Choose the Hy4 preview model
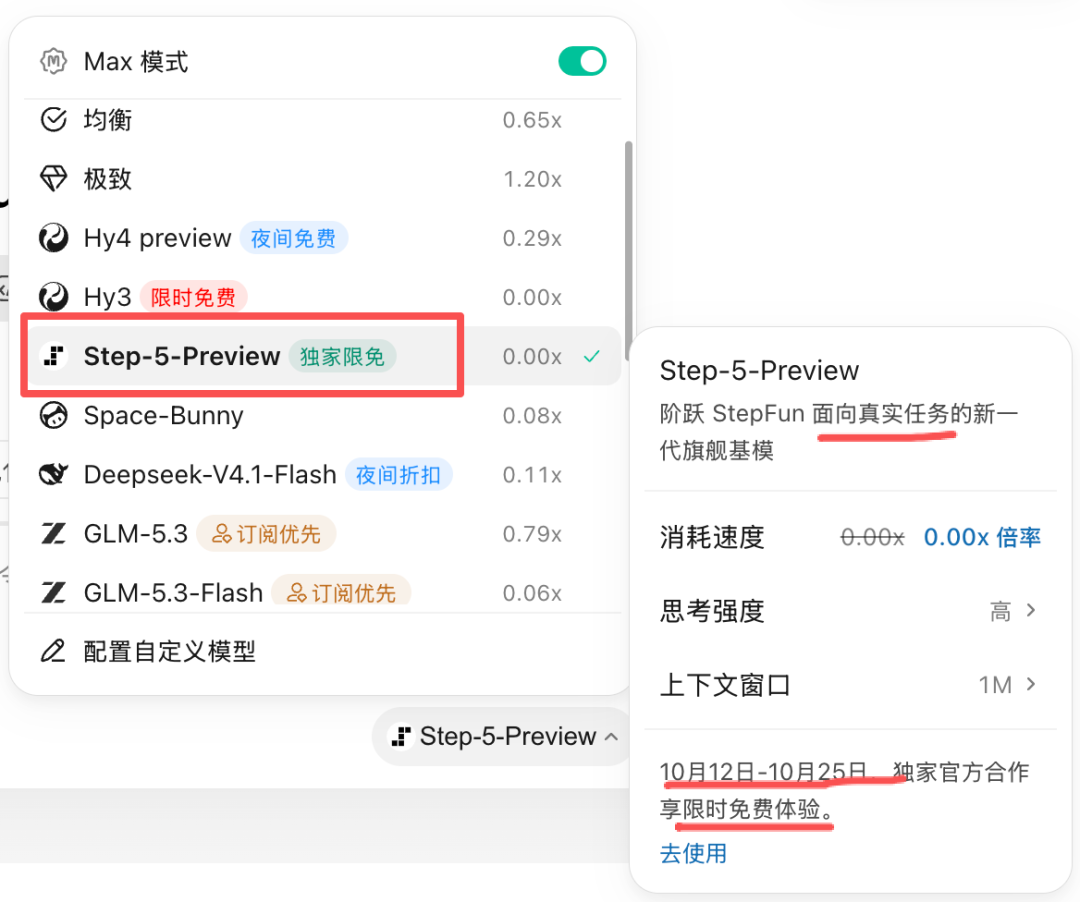This screenshot has height=902, width=1080. 322,238
